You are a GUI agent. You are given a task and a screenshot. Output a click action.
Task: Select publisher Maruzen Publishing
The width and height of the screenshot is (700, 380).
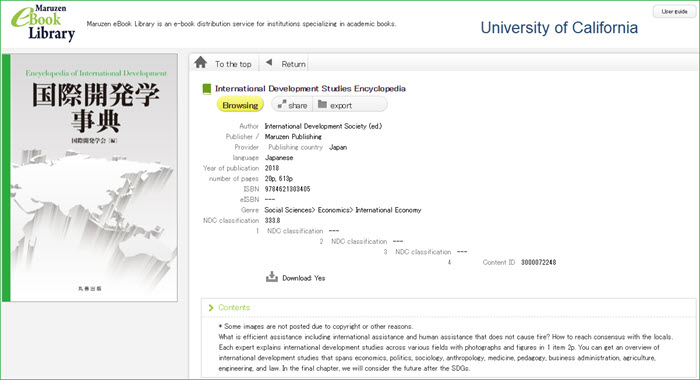(293, 137)
